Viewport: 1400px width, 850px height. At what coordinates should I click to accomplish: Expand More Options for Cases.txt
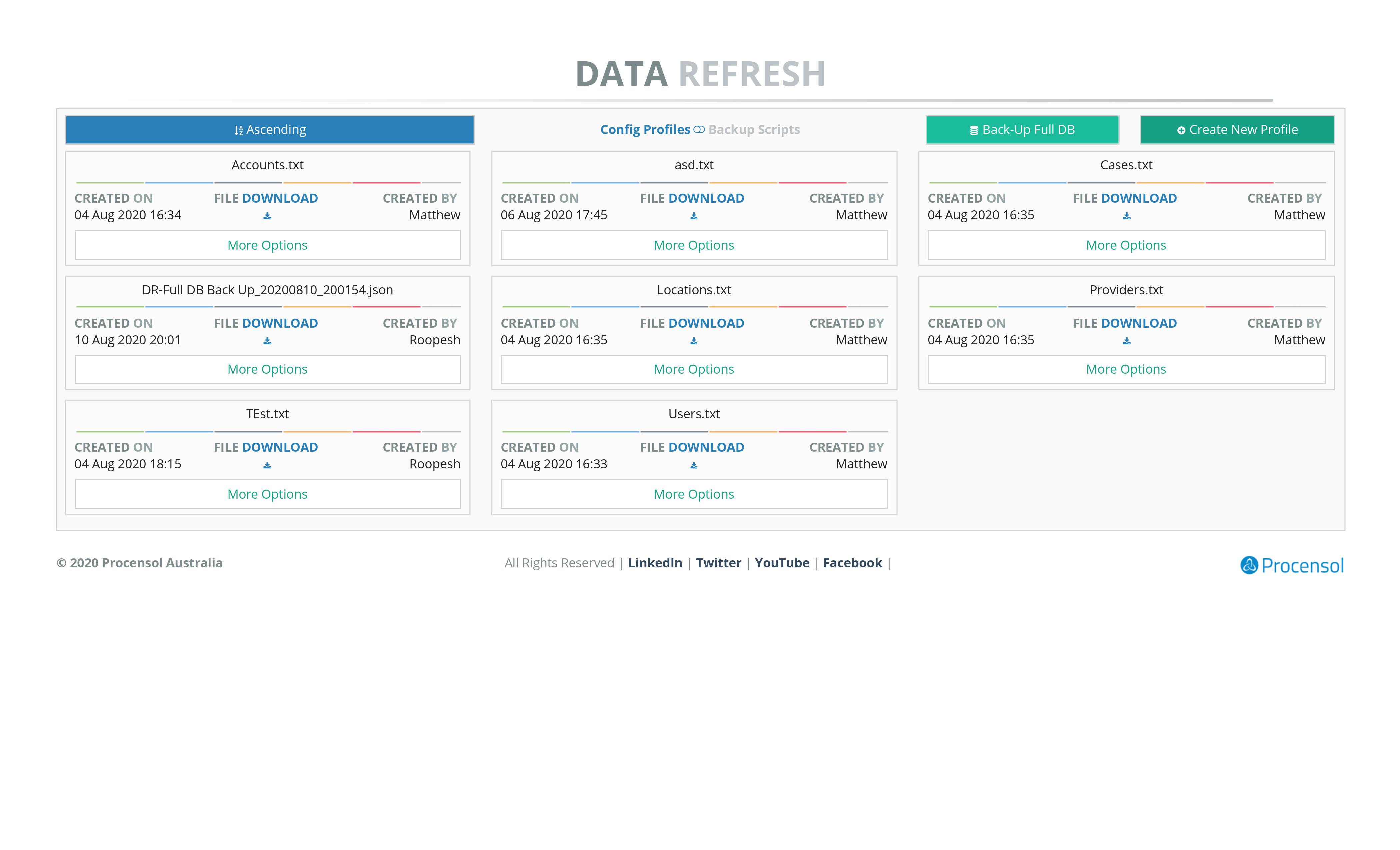(1126, 245)
